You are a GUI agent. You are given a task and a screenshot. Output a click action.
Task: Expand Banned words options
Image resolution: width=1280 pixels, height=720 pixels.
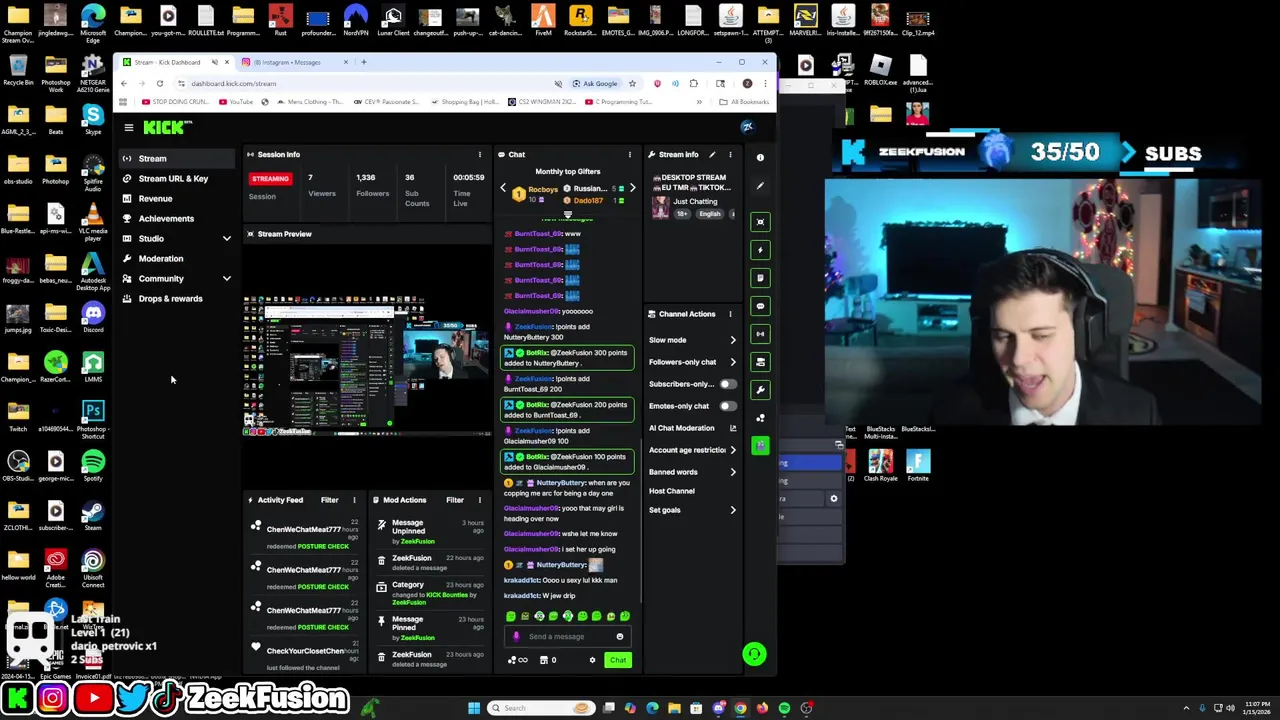[733, 472]
